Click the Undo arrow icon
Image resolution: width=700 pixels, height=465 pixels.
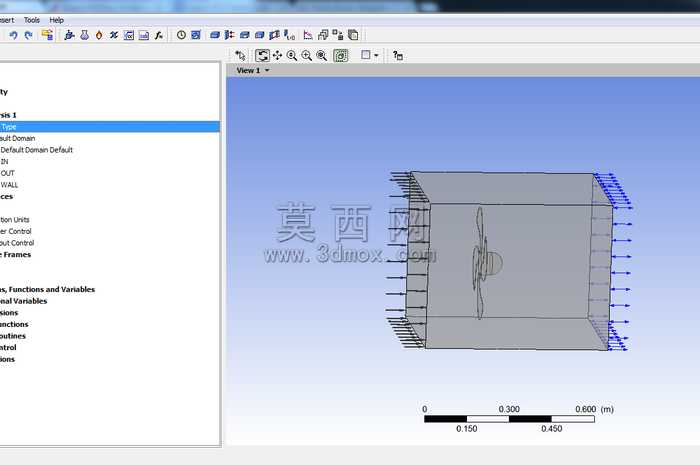[x=13, y=35]
